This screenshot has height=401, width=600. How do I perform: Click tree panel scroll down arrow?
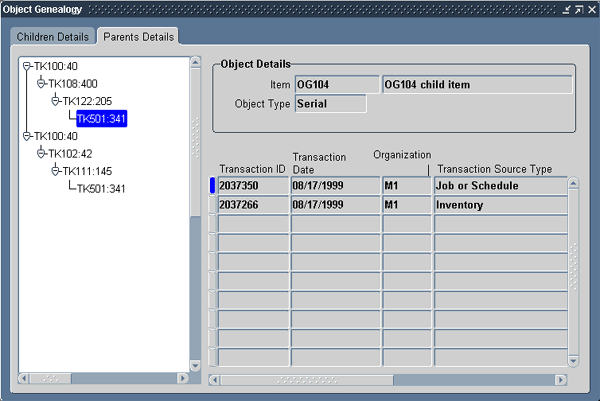[x=195, y=366]
